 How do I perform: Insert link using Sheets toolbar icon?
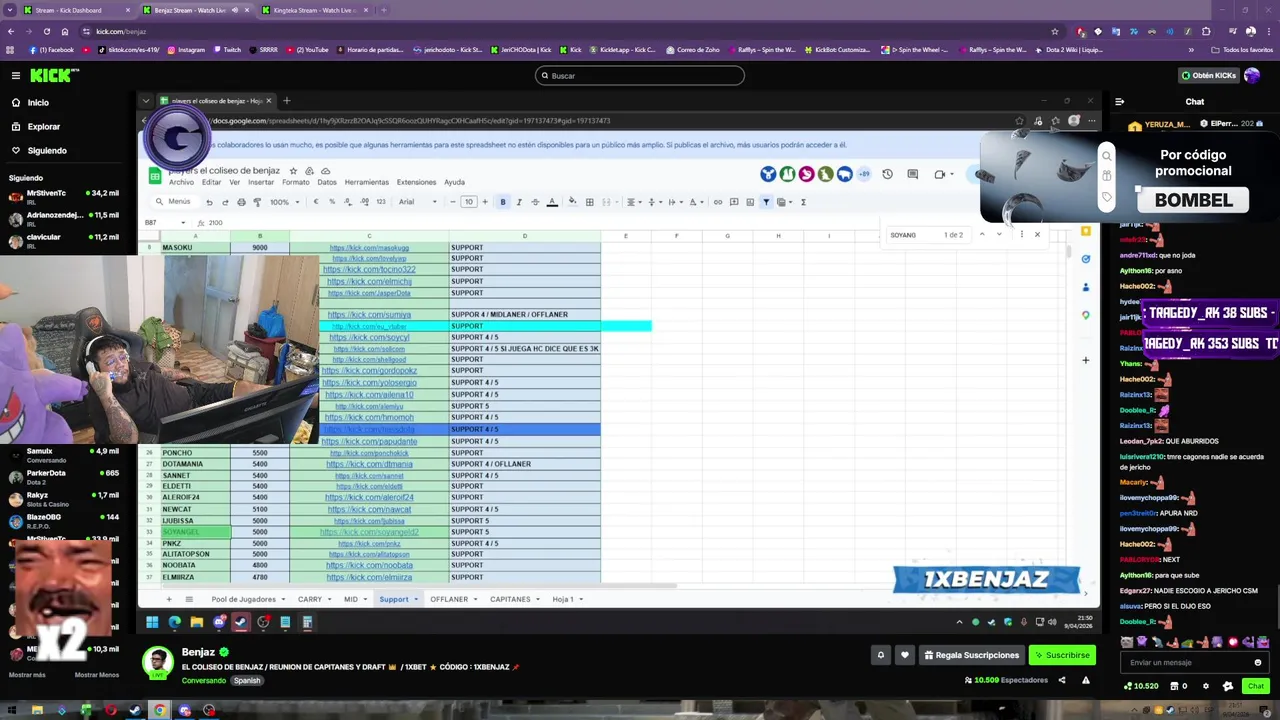718,202
